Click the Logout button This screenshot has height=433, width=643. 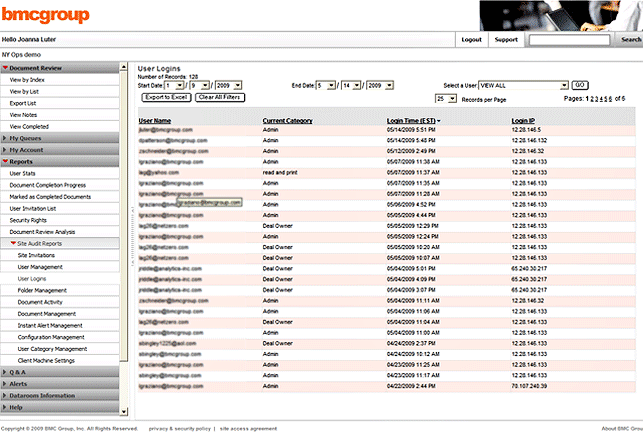pos(472,40)
